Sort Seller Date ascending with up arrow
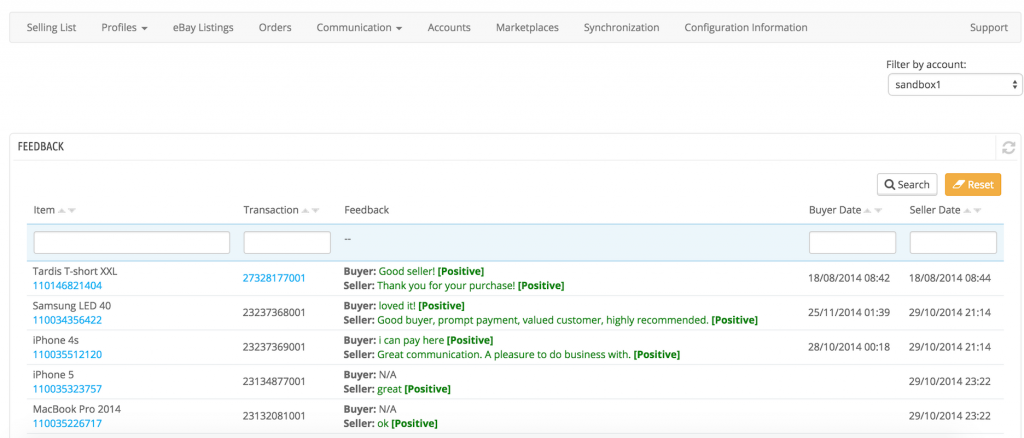The image size is (1024, 438). tap(968, 210)
